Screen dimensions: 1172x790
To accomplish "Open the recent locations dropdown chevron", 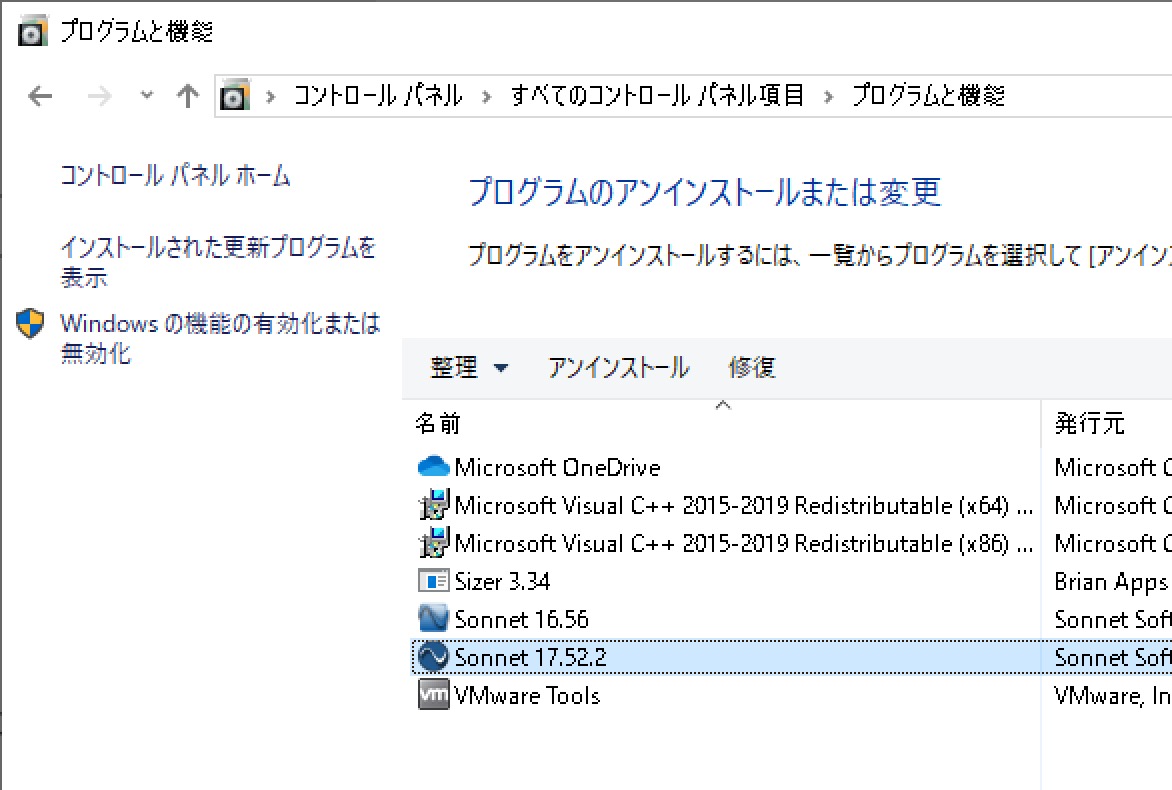I will [x=146, y=95].
